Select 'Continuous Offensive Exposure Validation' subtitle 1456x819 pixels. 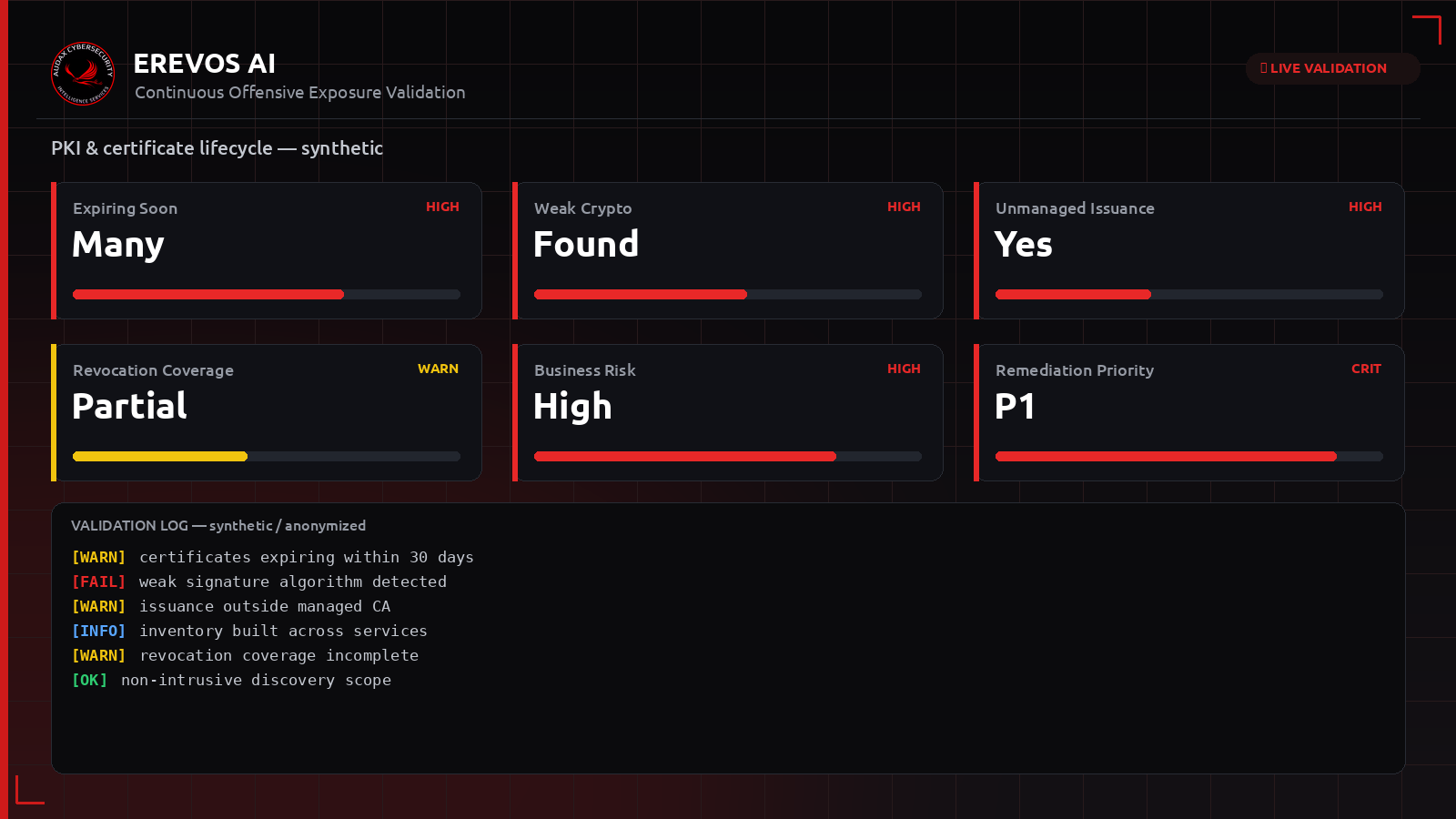click(x=300, y=93)
